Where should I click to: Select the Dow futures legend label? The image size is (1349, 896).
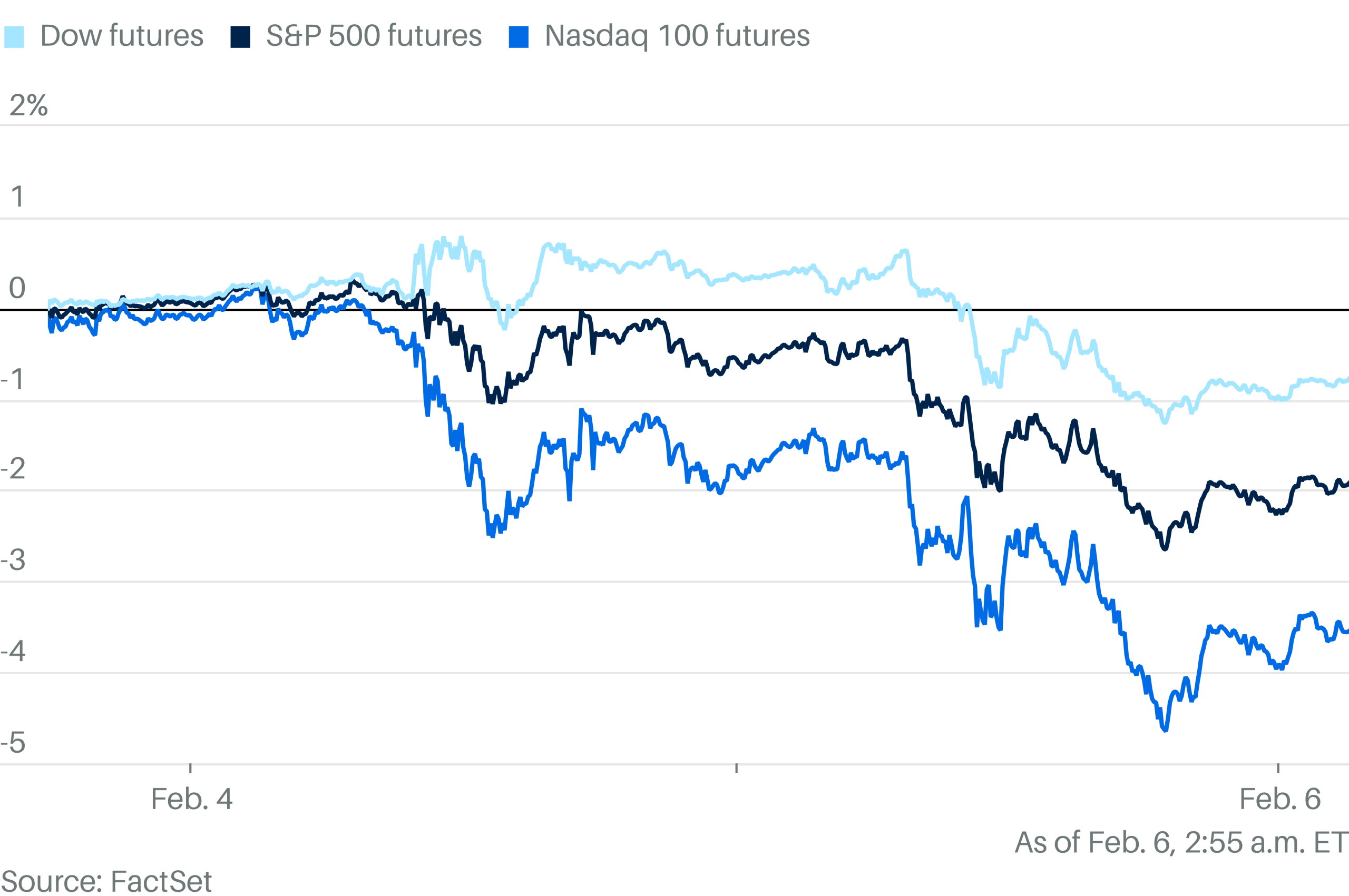click(122, 36)
